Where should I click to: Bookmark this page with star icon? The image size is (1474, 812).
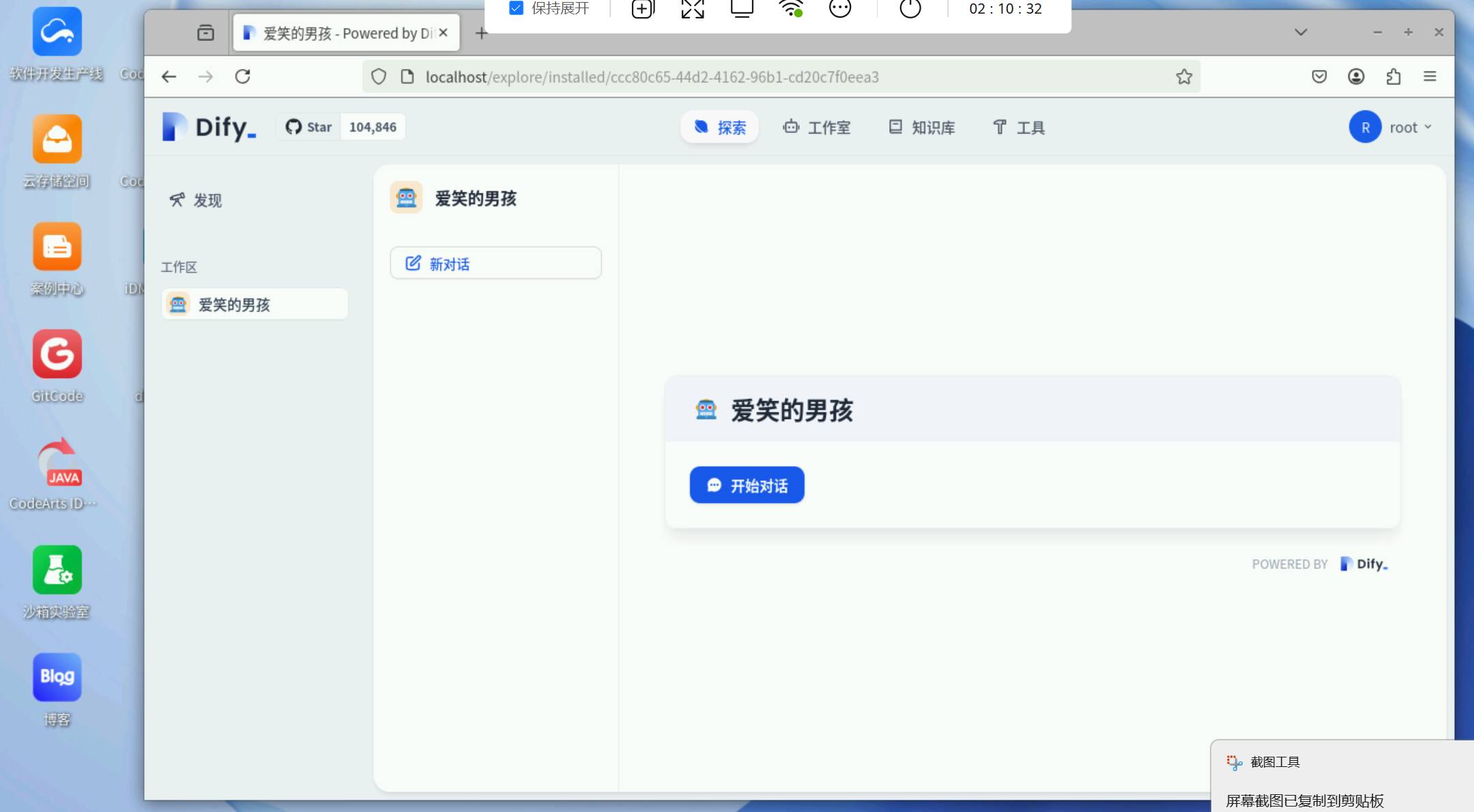tap(1184, 76)
